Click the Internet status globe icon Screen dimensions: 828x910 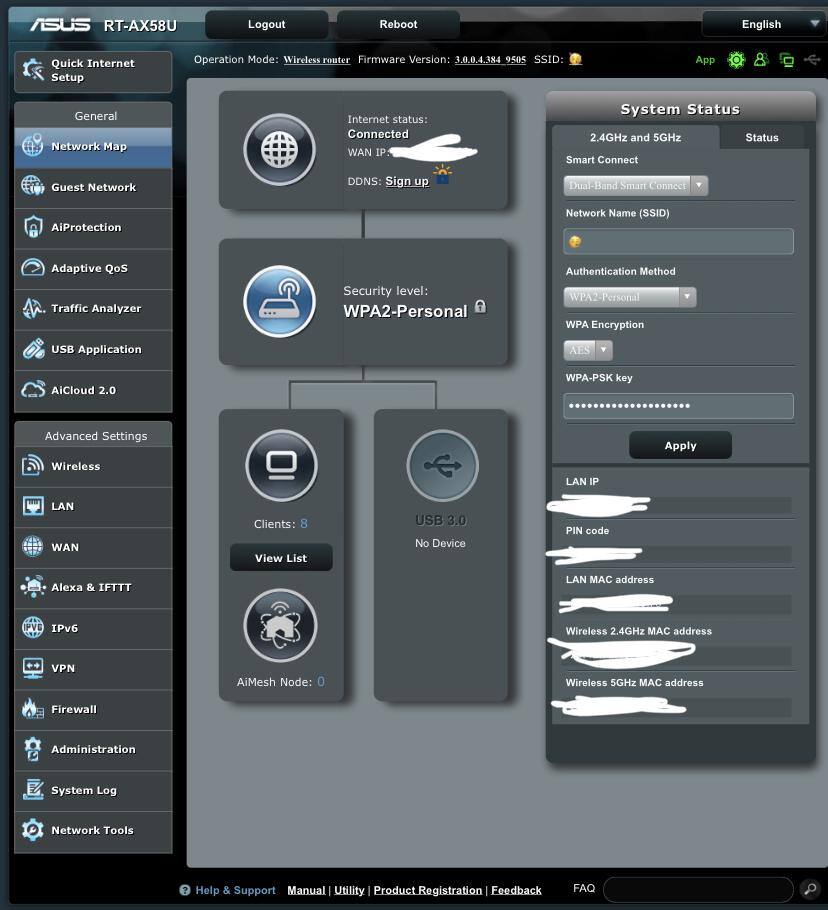(280, 150)
